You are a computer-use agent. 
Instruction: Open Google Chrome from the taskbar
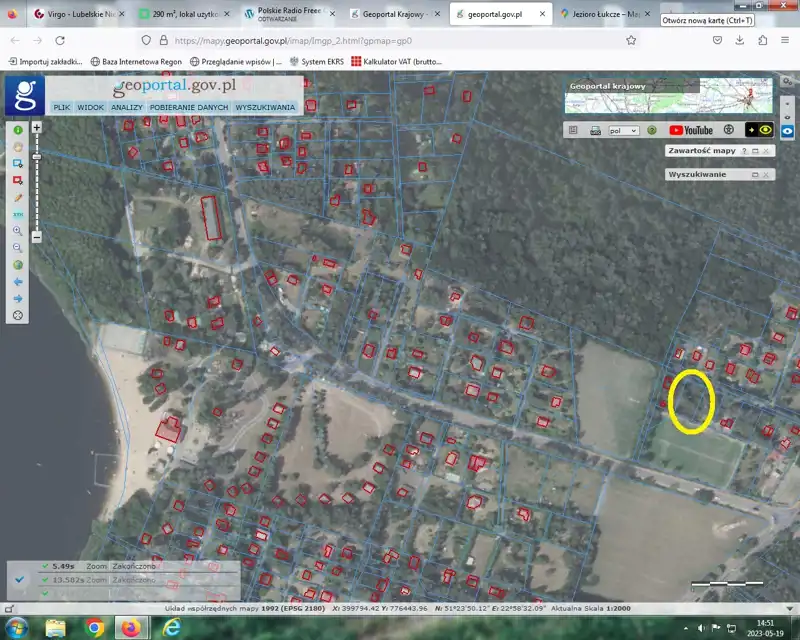tap(94, 628)
